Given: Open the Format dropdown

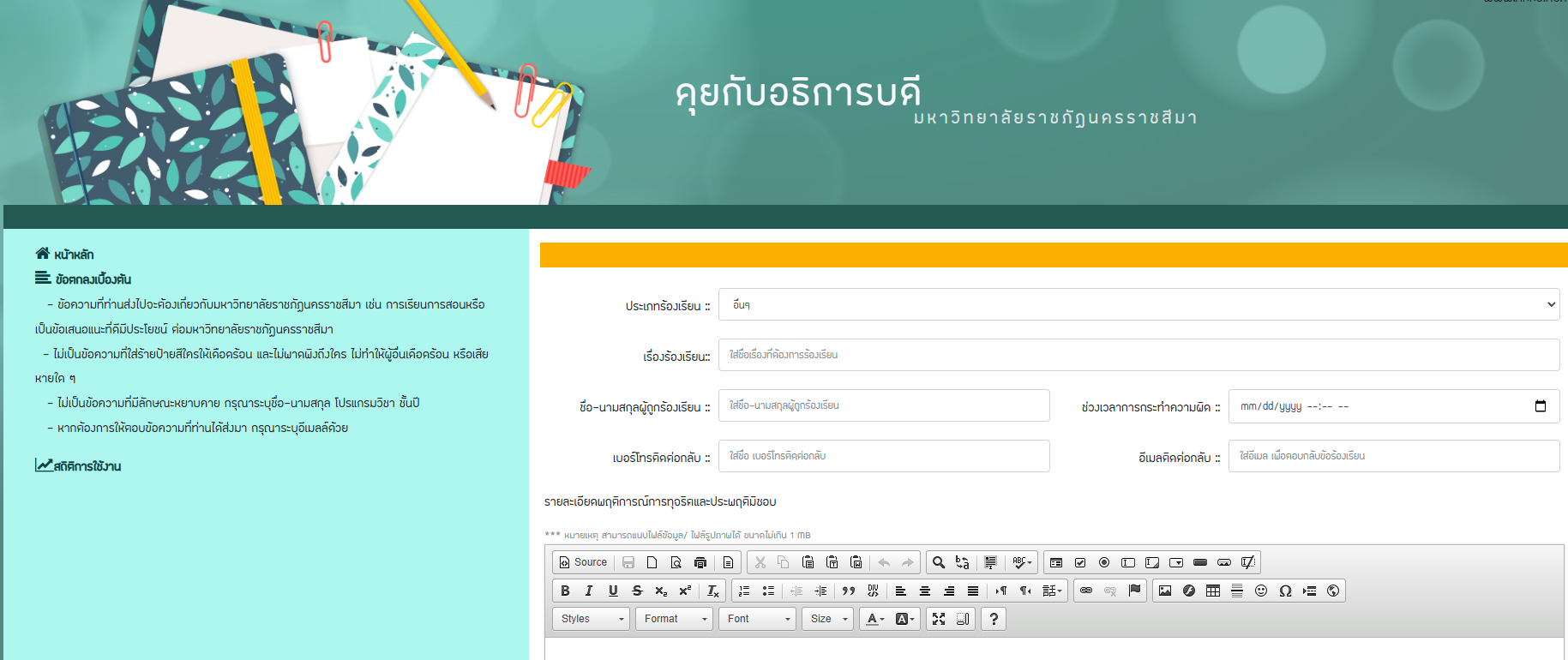Looking at the screenshot, I should tap(675, 619).
